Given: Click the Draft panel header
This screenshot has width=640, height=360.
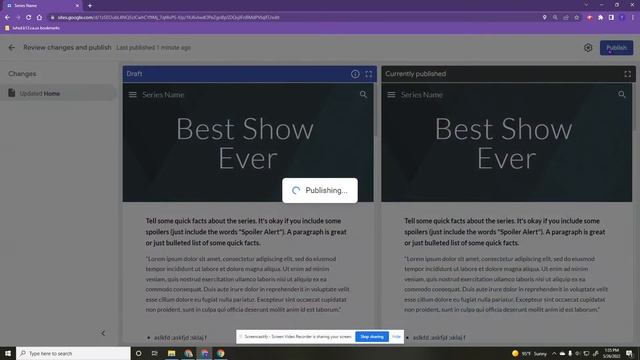Looking at the screenshot, I should [x=250, y=74].
